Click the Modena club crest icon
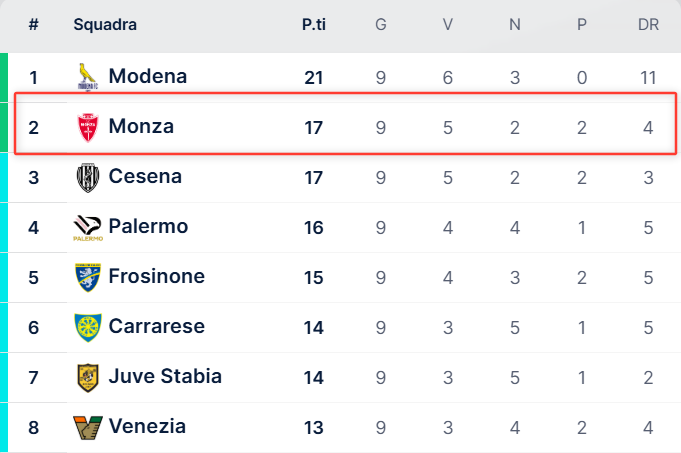The height and width of the screenshot is (453, 681). coord(88,77)
